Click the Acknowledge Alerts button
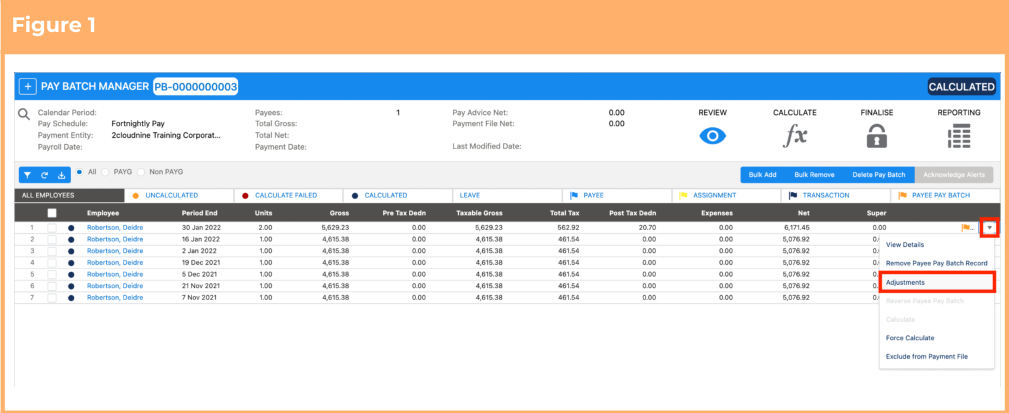Viewport: 1009px width, 413px height. click(954, 174)
